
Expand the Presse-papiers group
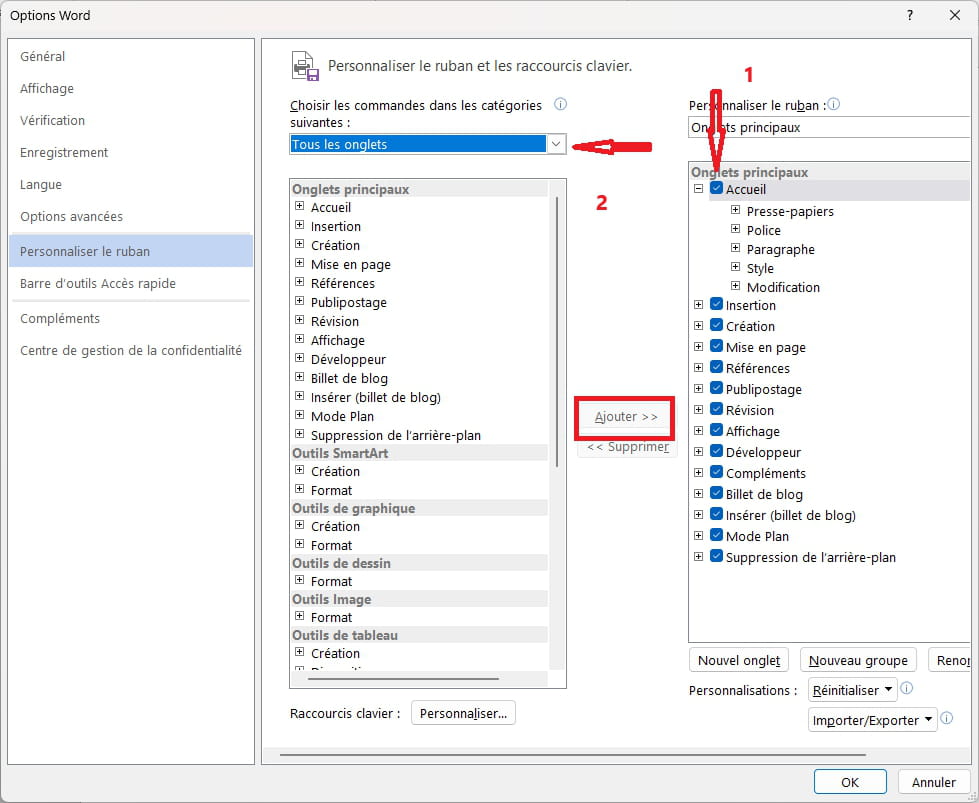click(x=735, y=210)
